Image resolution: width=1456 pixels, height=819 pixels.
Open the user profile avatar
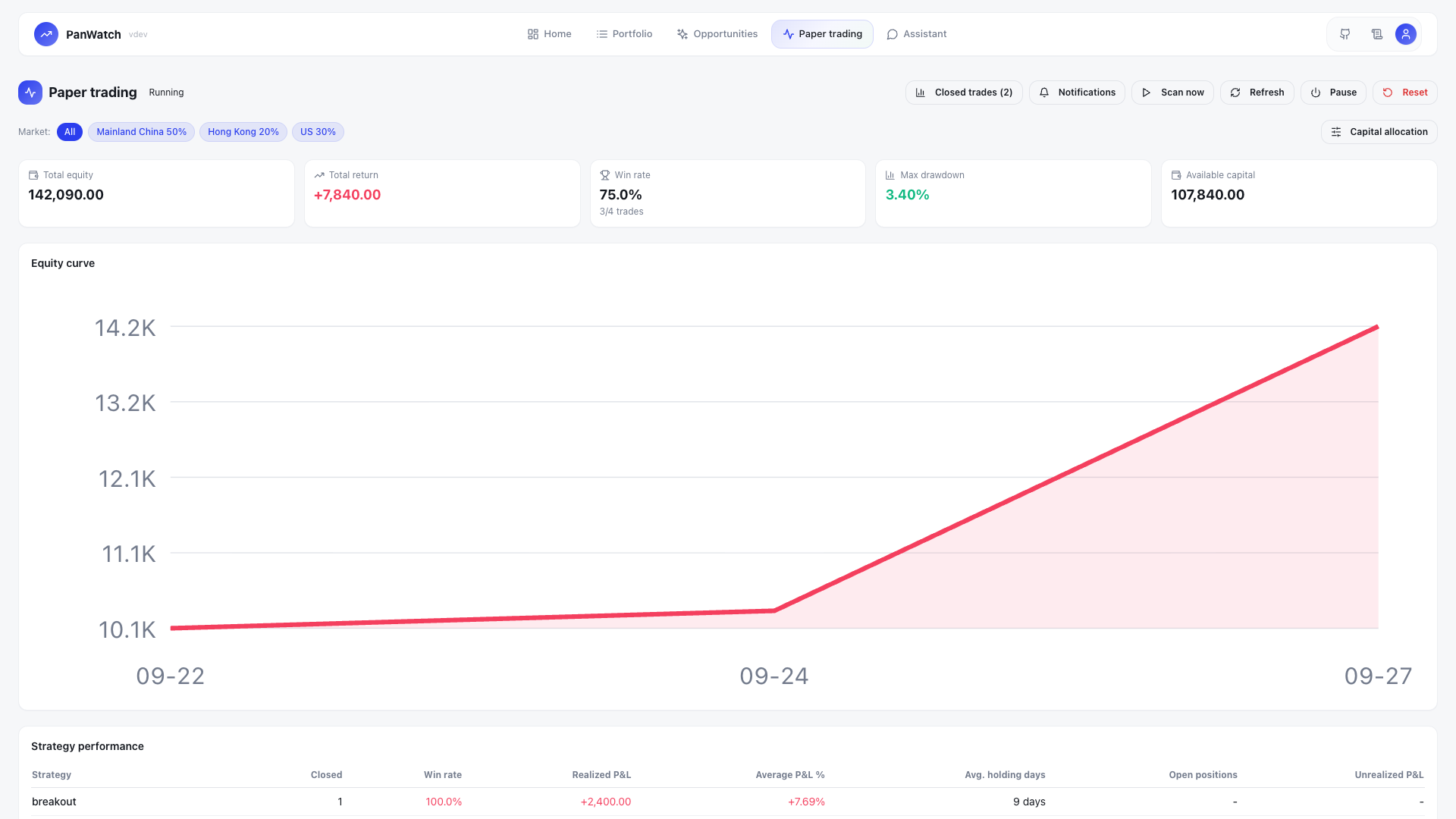[x=1405, y=34]
